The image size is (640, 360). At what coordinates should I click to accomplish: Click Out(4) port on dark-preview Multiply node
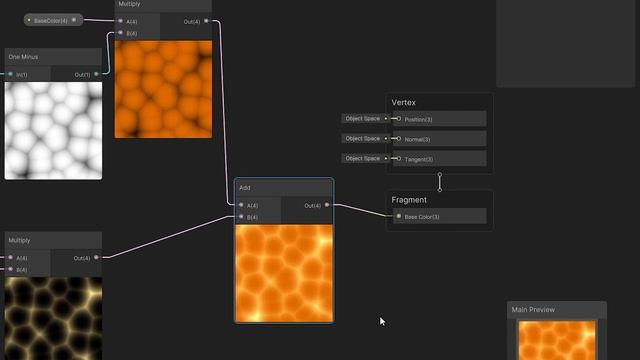(96, 258)
